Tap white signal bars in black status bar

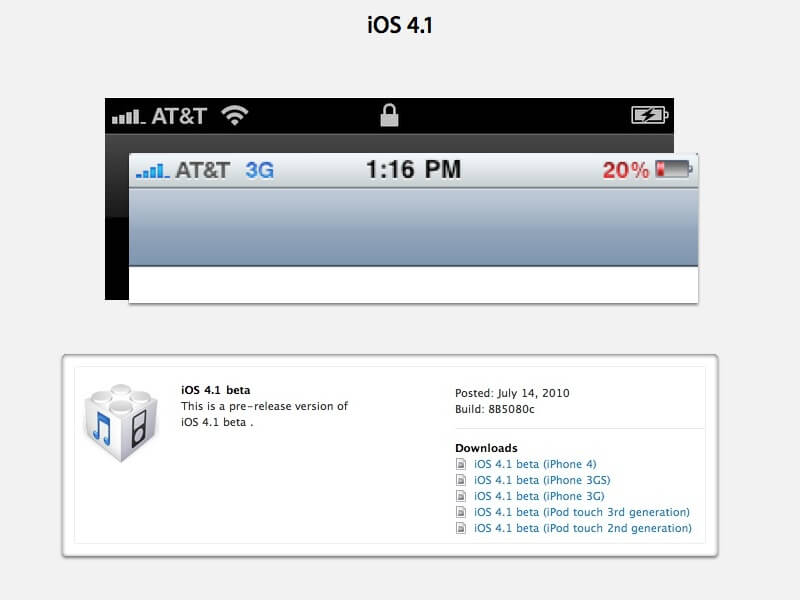(x=129, y=117)
